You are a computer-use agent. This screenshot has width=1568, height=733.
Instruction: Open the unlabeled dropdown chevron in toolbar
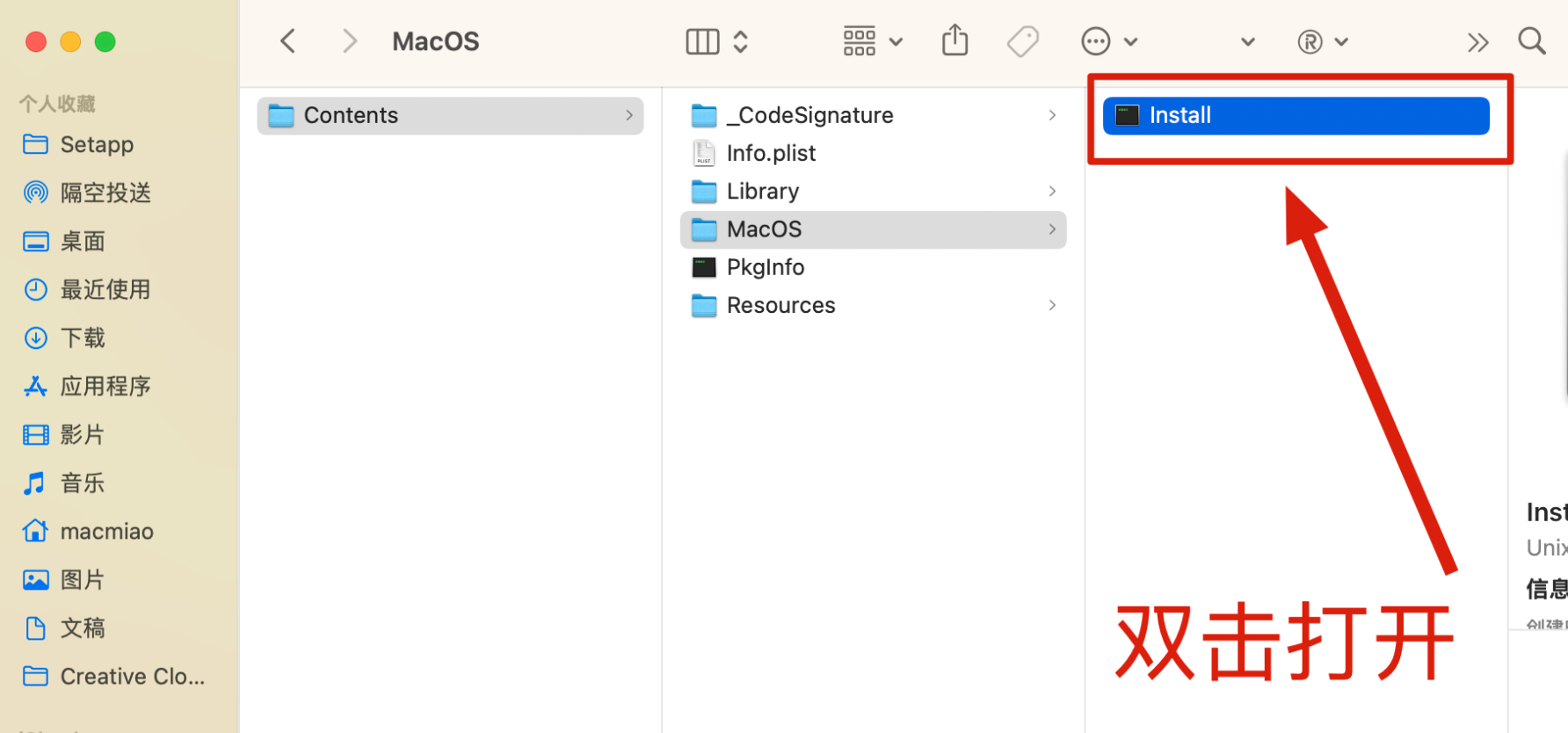pyautogui.click(x=1248, y=41)
